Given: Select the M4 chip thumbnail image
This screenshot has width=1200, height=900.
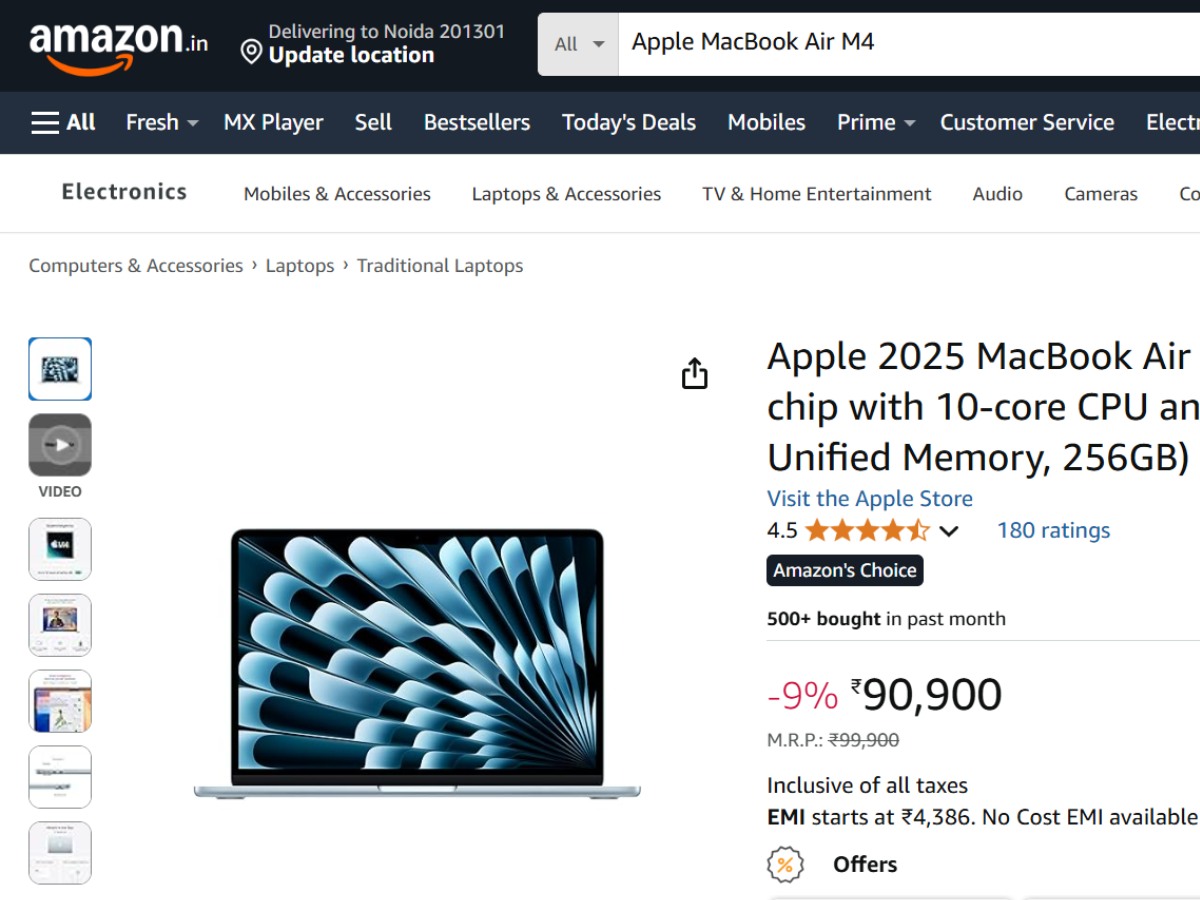Looking at the screenshot, I should pos(60,549).
